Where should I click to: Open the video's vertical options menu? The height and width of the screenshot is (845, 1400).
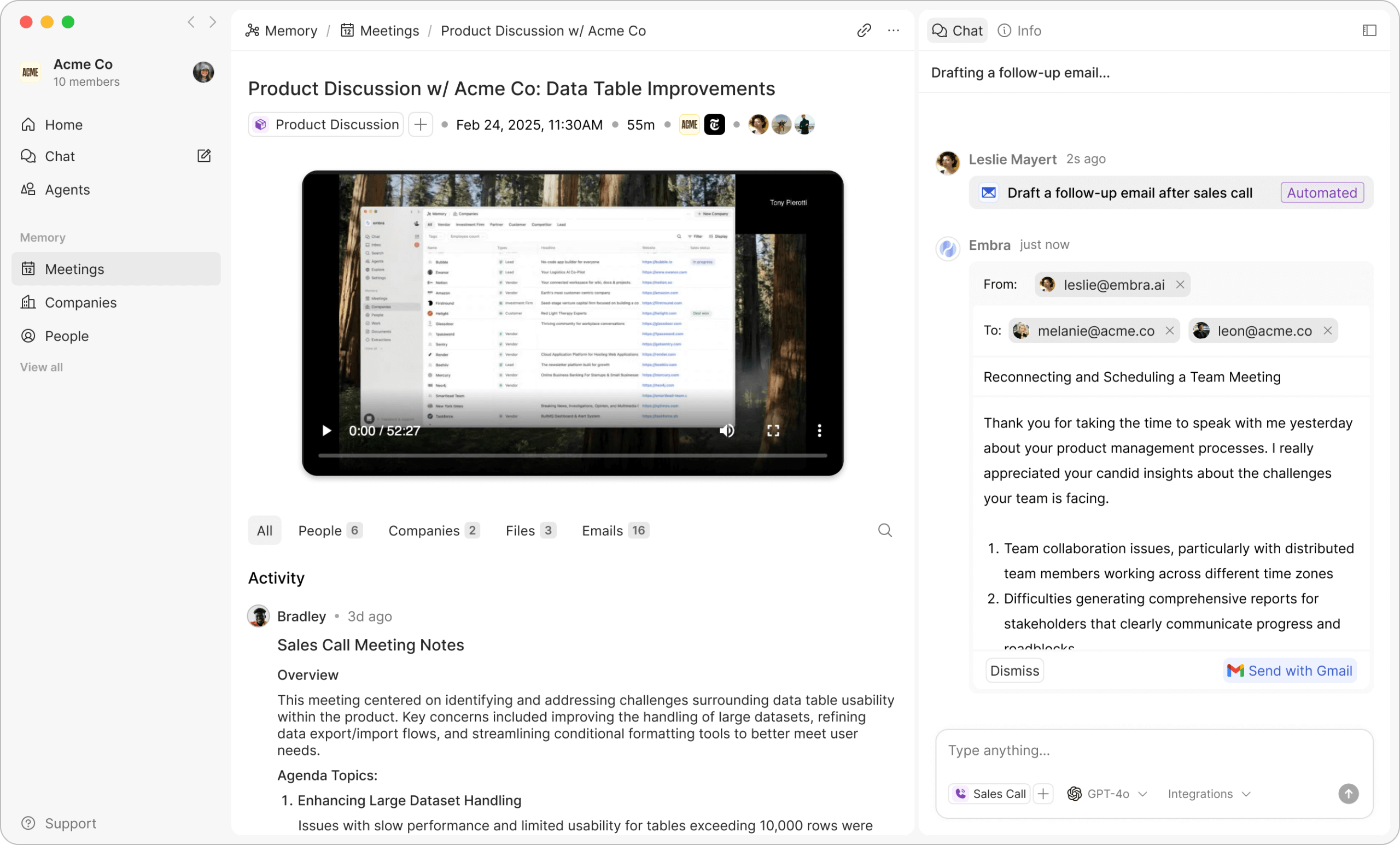[819, 431]
